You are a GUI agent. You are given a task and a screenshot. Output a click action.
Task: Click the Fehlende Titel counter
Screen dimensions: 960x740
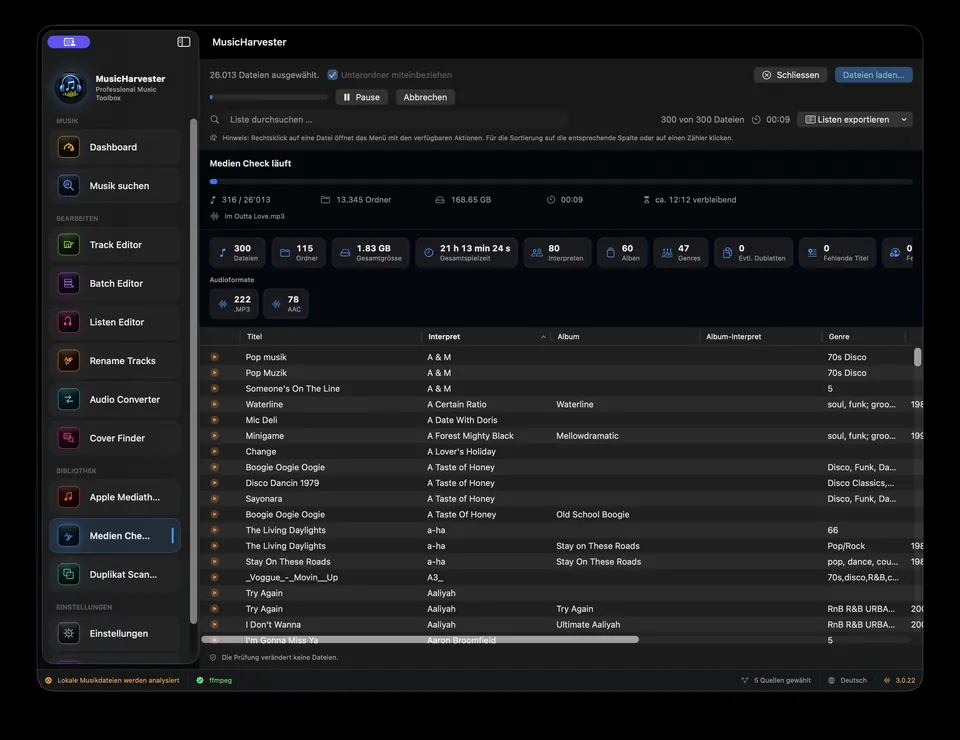tap(837, 252)
